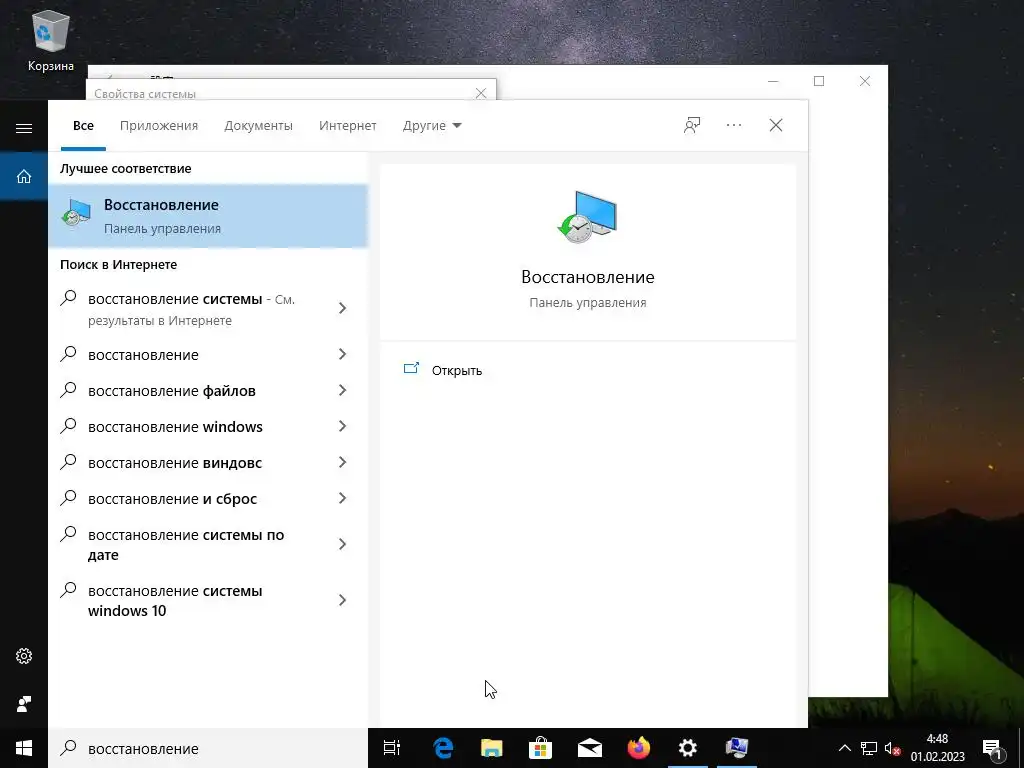The height and width of the screenshot is (768, 1024).
Task: Open File Explorer from taskbar
Action: pyautogui.click(x=492, y=748)
